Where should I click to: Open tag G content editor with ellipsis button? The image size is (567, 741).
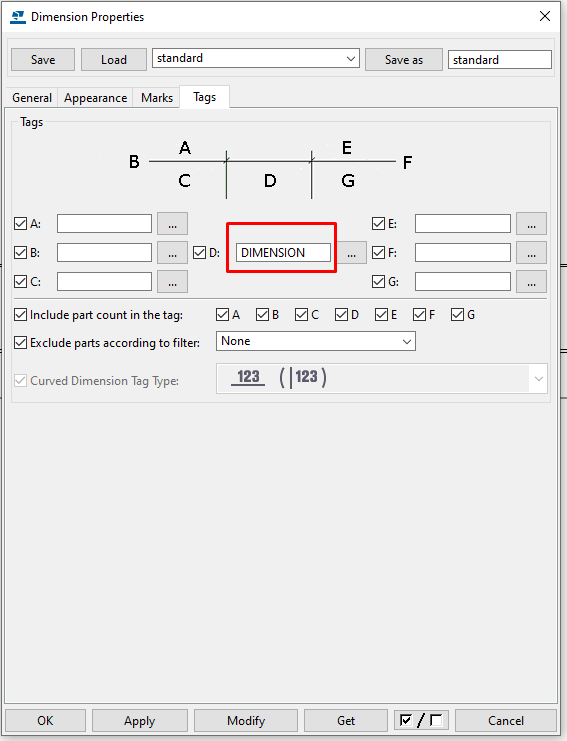coord(532,282)
